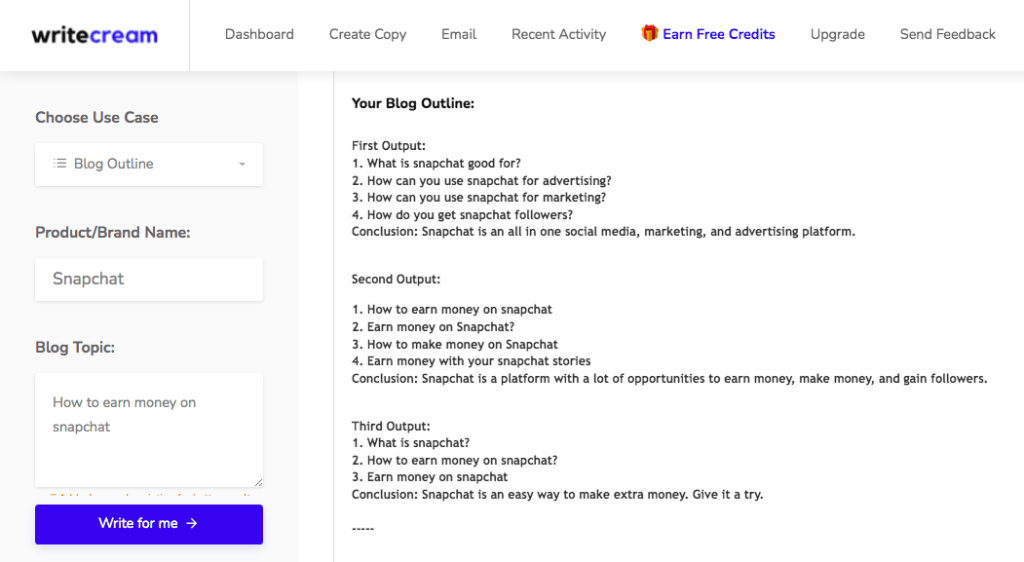The image size is (1024, 562).
Task: Expand the Blog Outline dropdown arrow
Action: point(242,164)
